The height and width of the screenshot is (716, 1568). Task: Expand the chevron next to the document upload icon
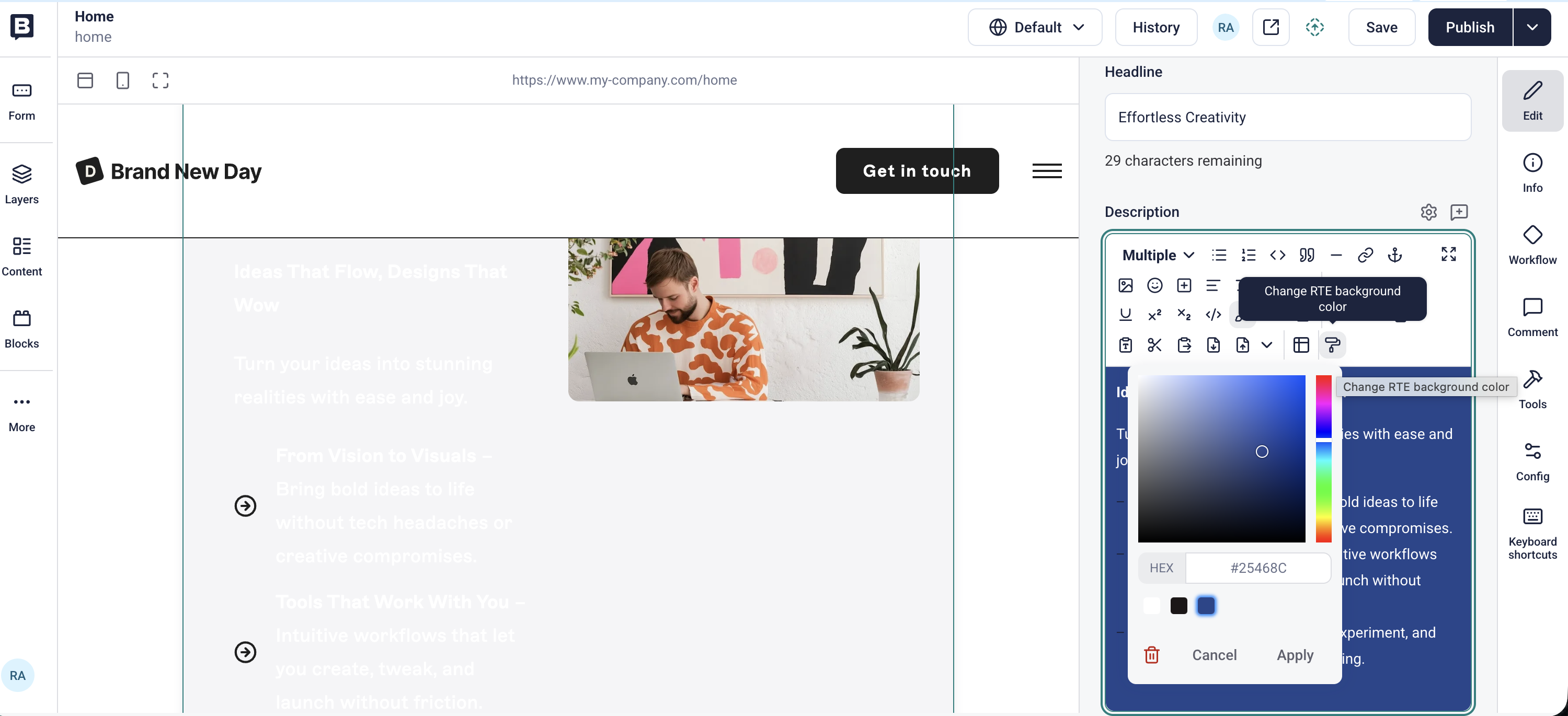[1266, 345]
